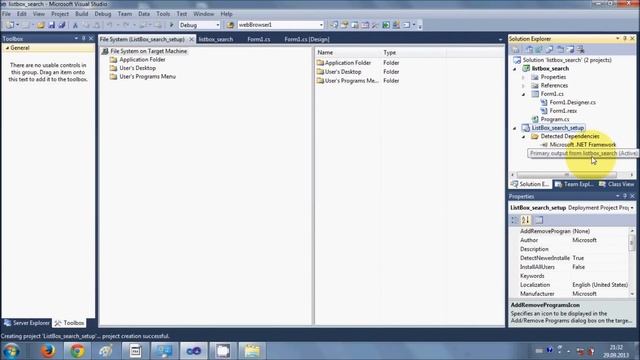Click the Alphabetical sort icon in Properties panel
This screenshot has height=360, width=640.
coord(525,220)
